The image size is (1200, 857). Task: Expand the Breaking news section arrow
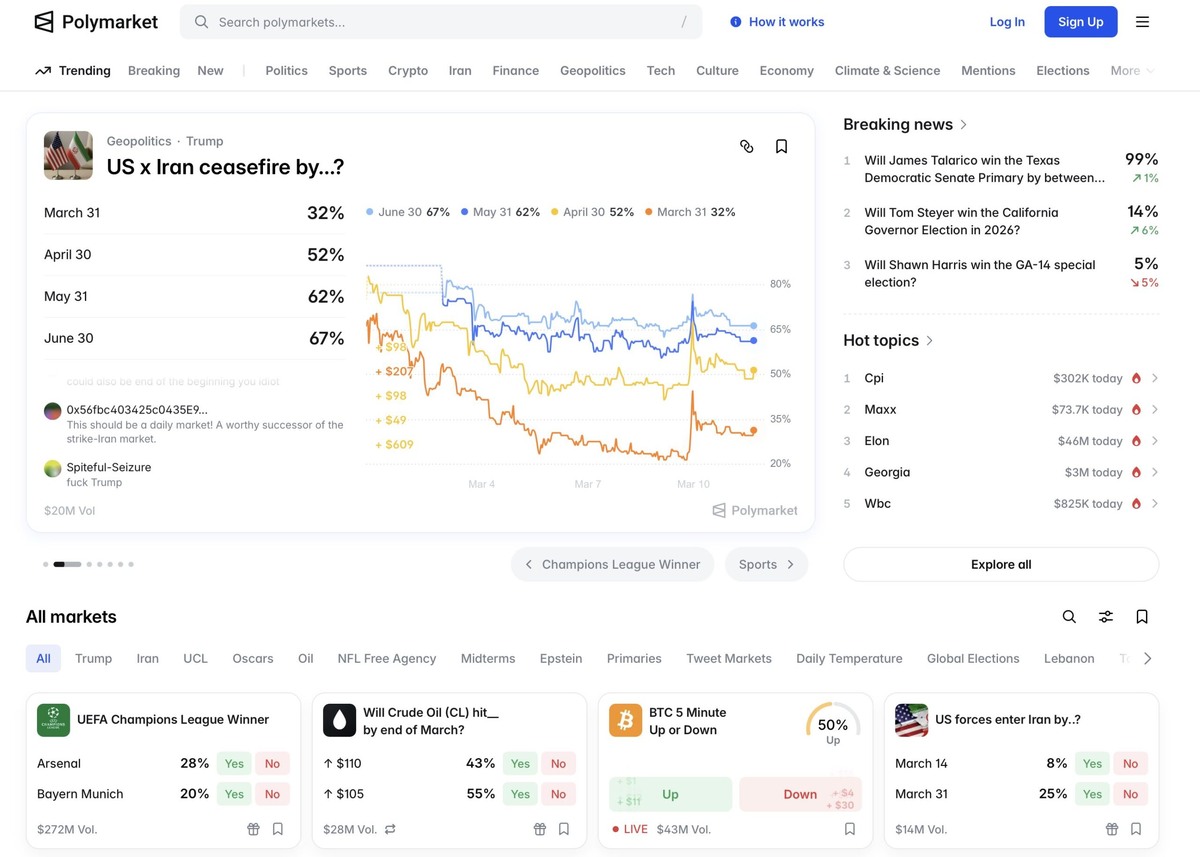click(x=963, y=125)
